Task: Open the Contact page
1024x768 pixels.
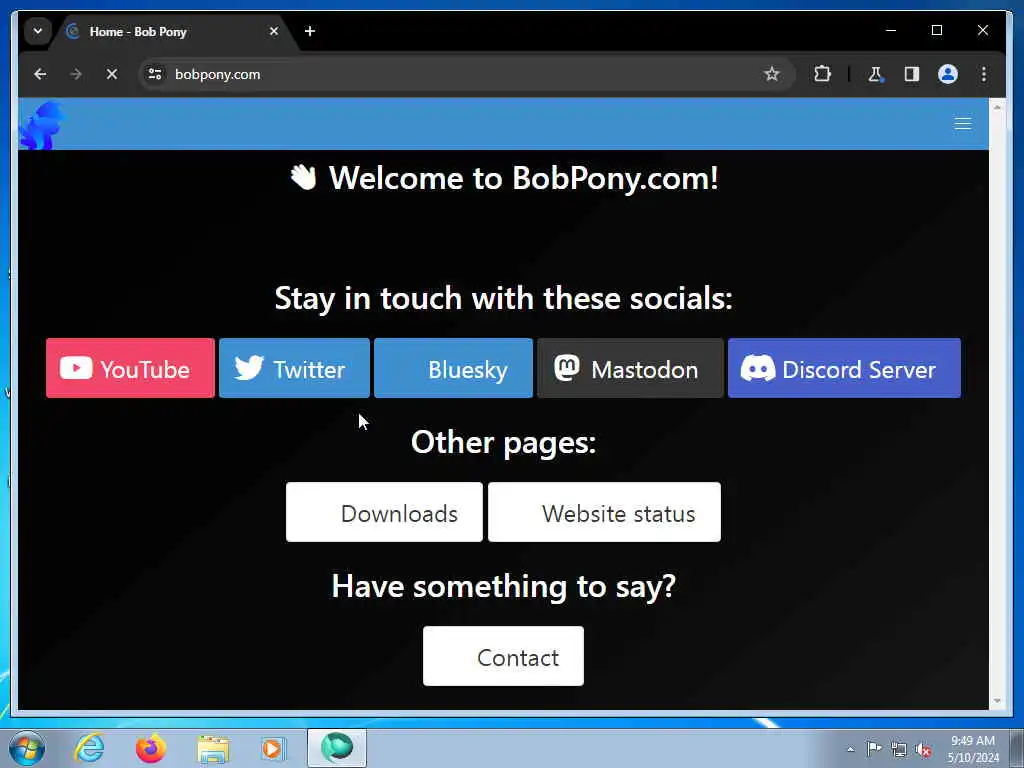Action: (503, 656)
